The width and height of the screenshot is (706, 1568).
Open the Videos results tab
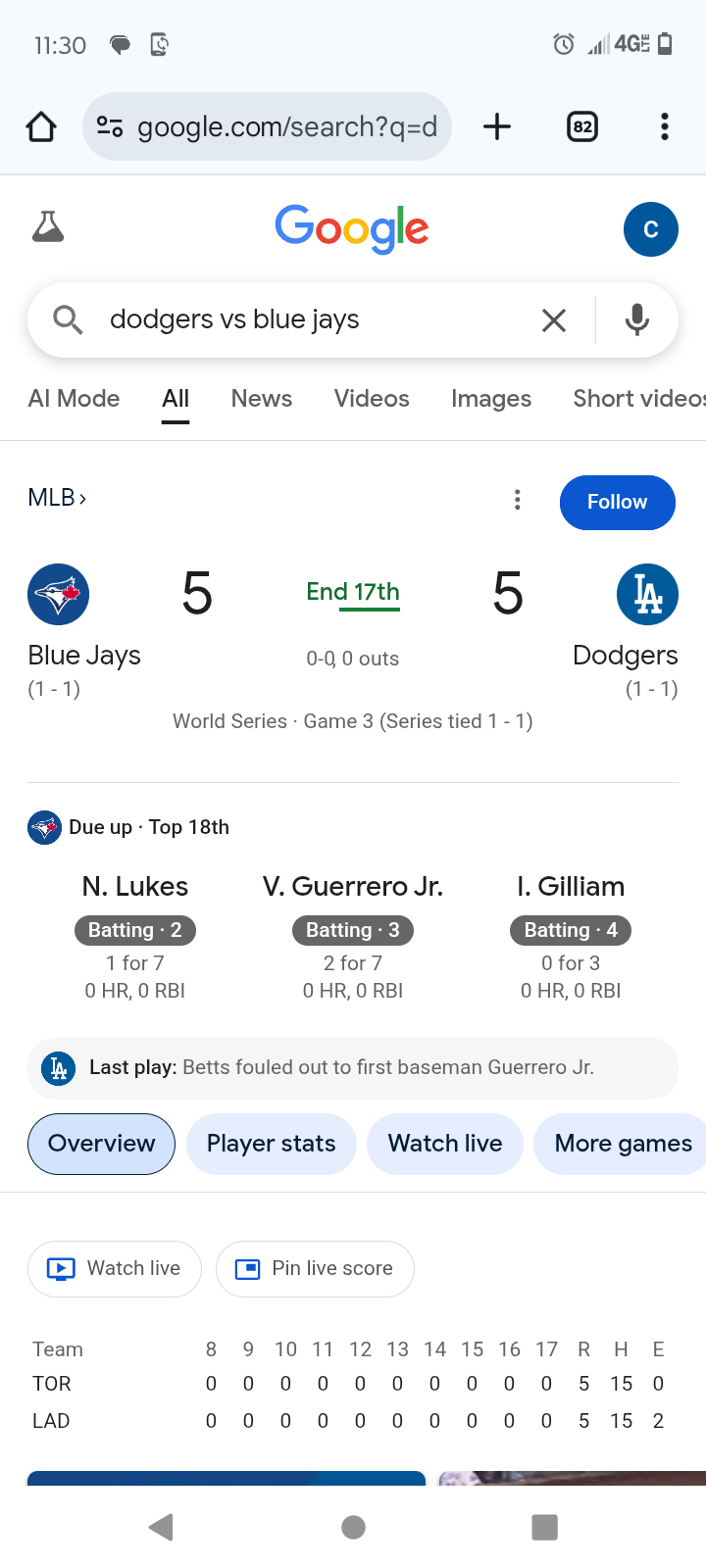pyautogui.click(x=372, y=399)
